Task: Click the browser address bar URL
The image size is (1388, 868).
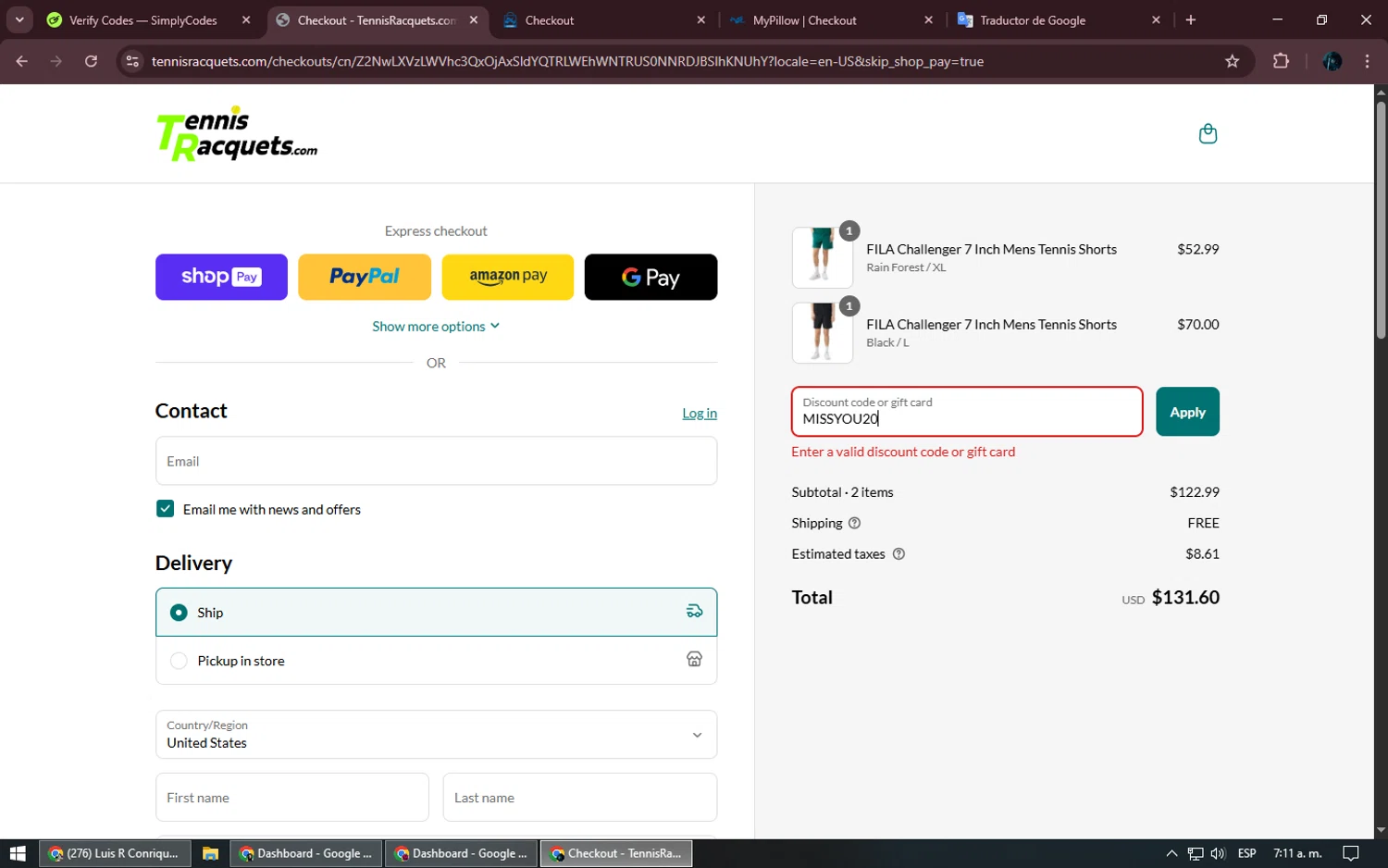Action: coord(567,61)
